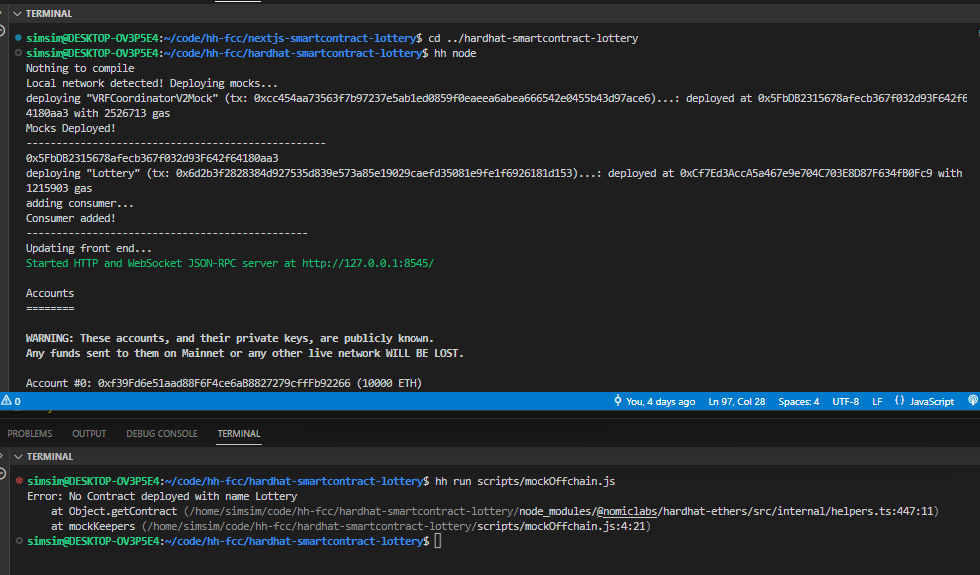Click the 'Account #0' address line

point(224,383)
